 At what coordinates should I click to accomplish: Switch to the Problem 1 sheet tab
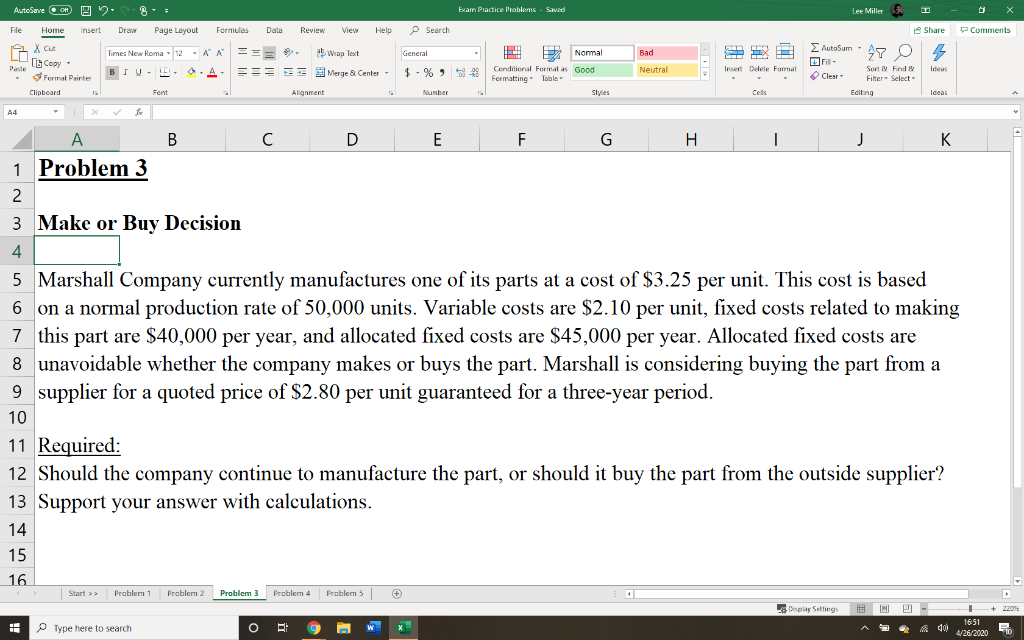coord(132,593)
